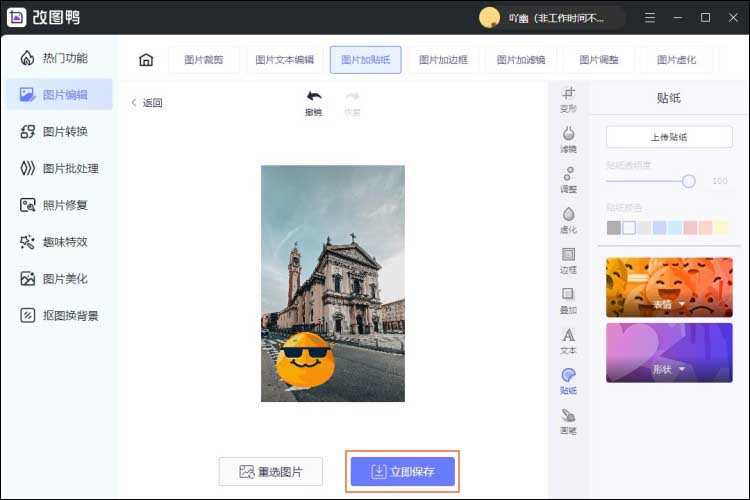Open the 叠加 overlay tool
The image size is (750, 500).
pos(568,300)
